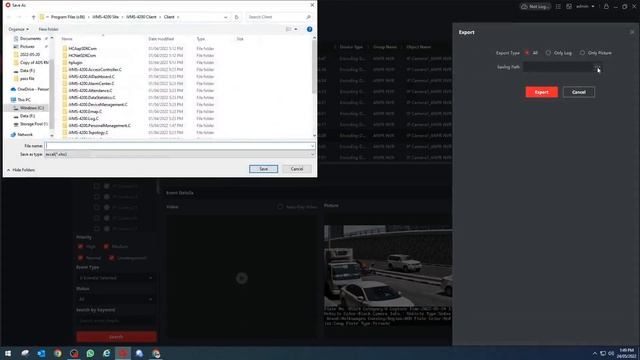This screenshot has height=360, width=640.
Task: Expand the file name history dropdown arrow
Action: click(313, 146)
